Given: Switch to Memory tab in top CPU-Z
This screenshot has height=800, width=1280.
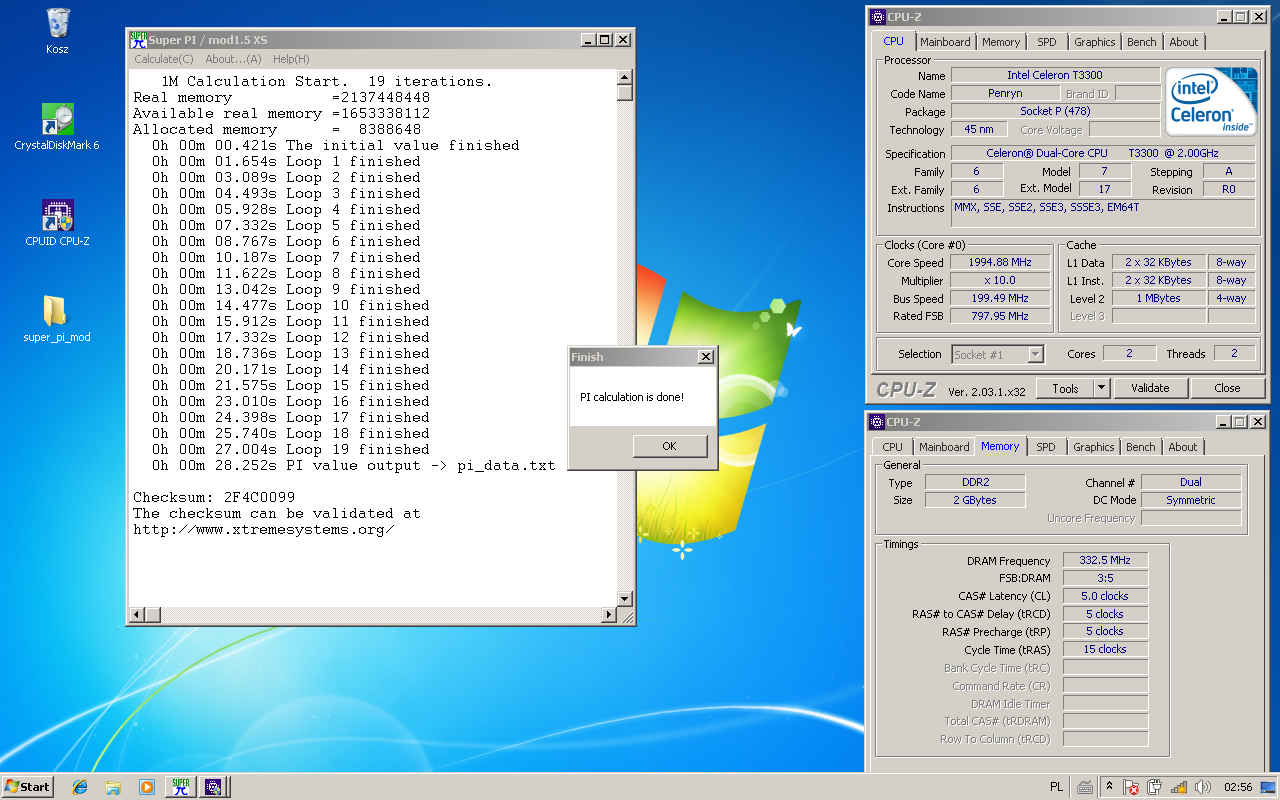Looking at the screenshot, I should coord(1001,42).
